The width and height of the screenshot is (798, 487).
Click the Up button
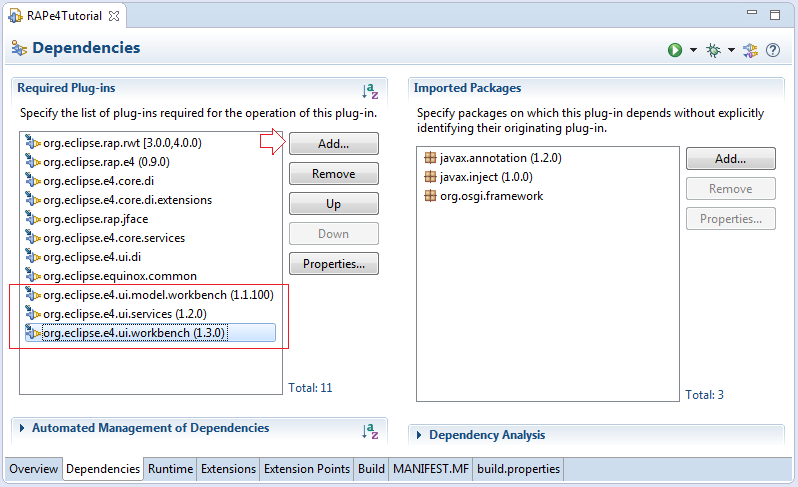tap(334, 204)
